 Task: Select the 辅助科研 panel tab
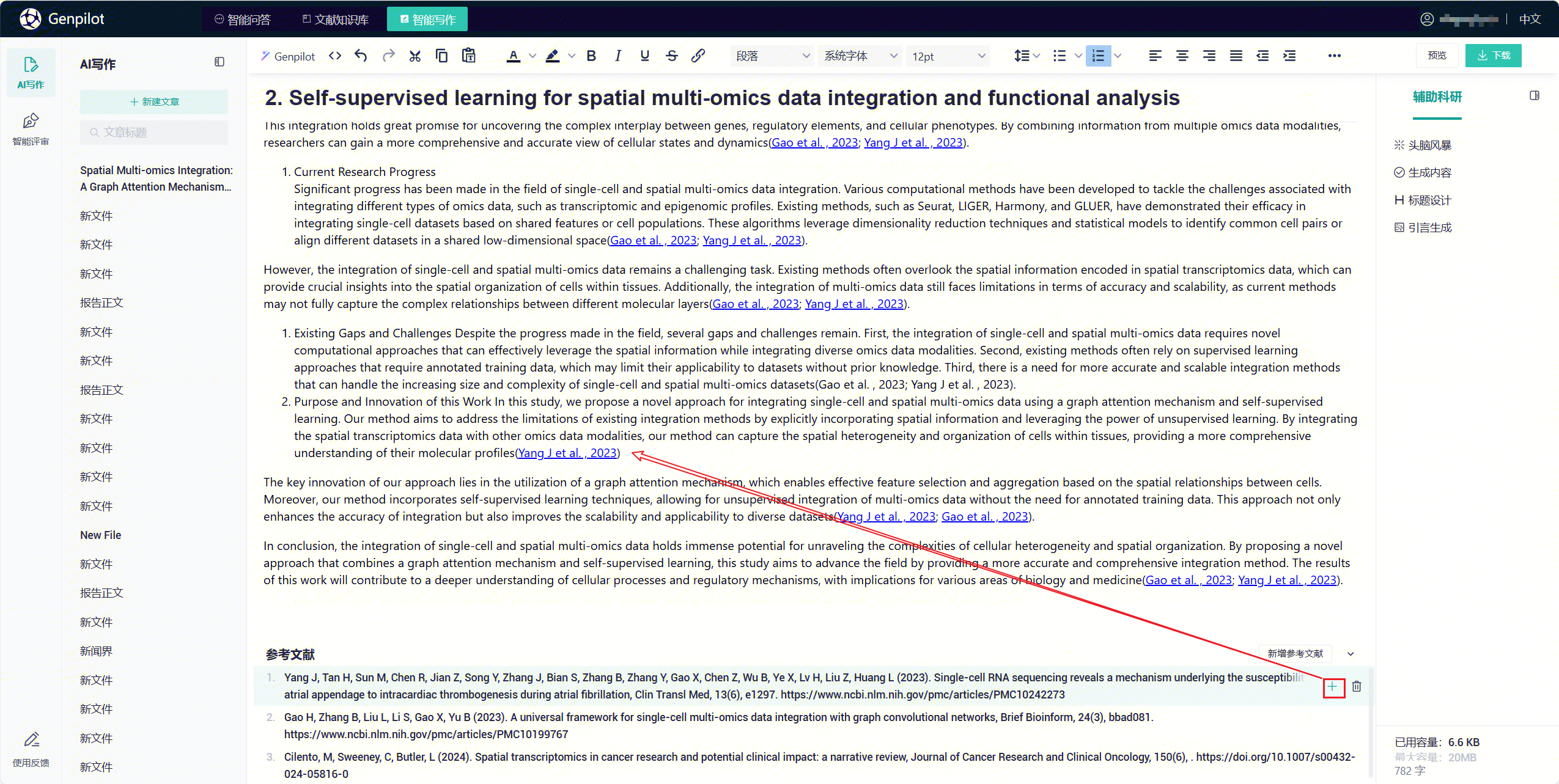click(x=1437, y=98)
